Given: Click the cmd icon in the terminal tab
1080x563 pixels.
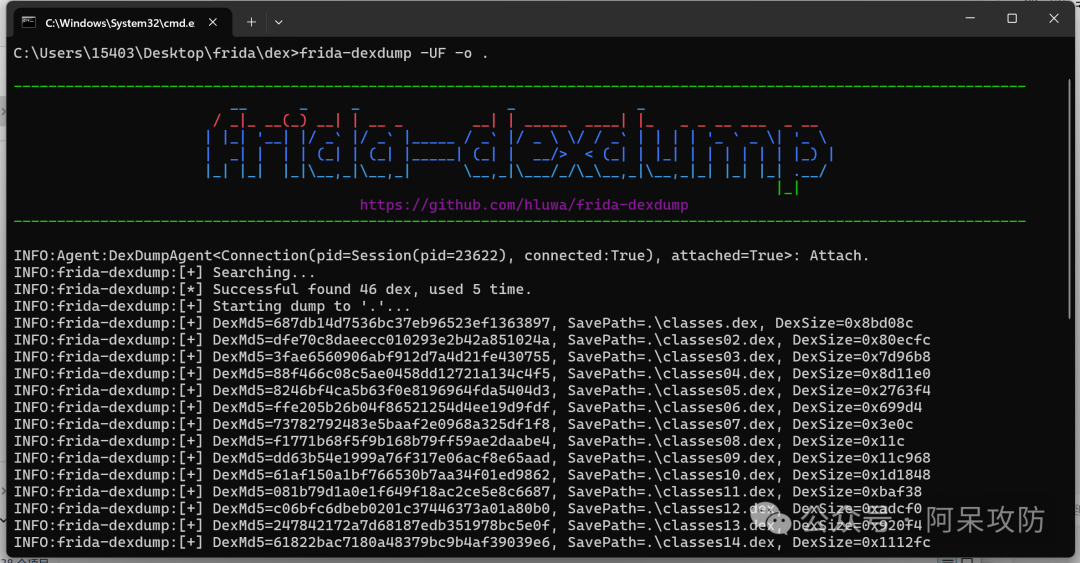Looking at the screenshot, I should click(x=28, y=22).
